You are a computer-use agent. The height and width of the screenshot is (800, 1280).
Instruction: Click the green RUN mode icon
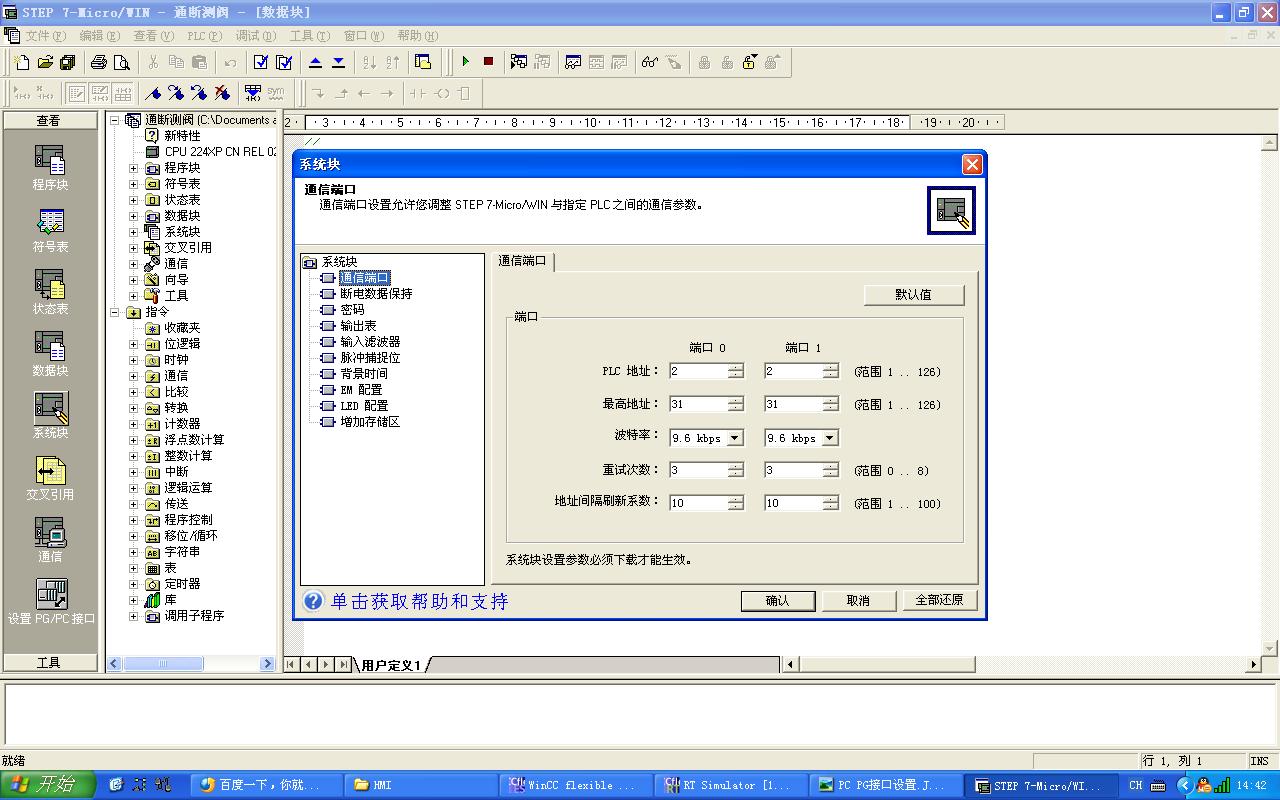[465, 62]
